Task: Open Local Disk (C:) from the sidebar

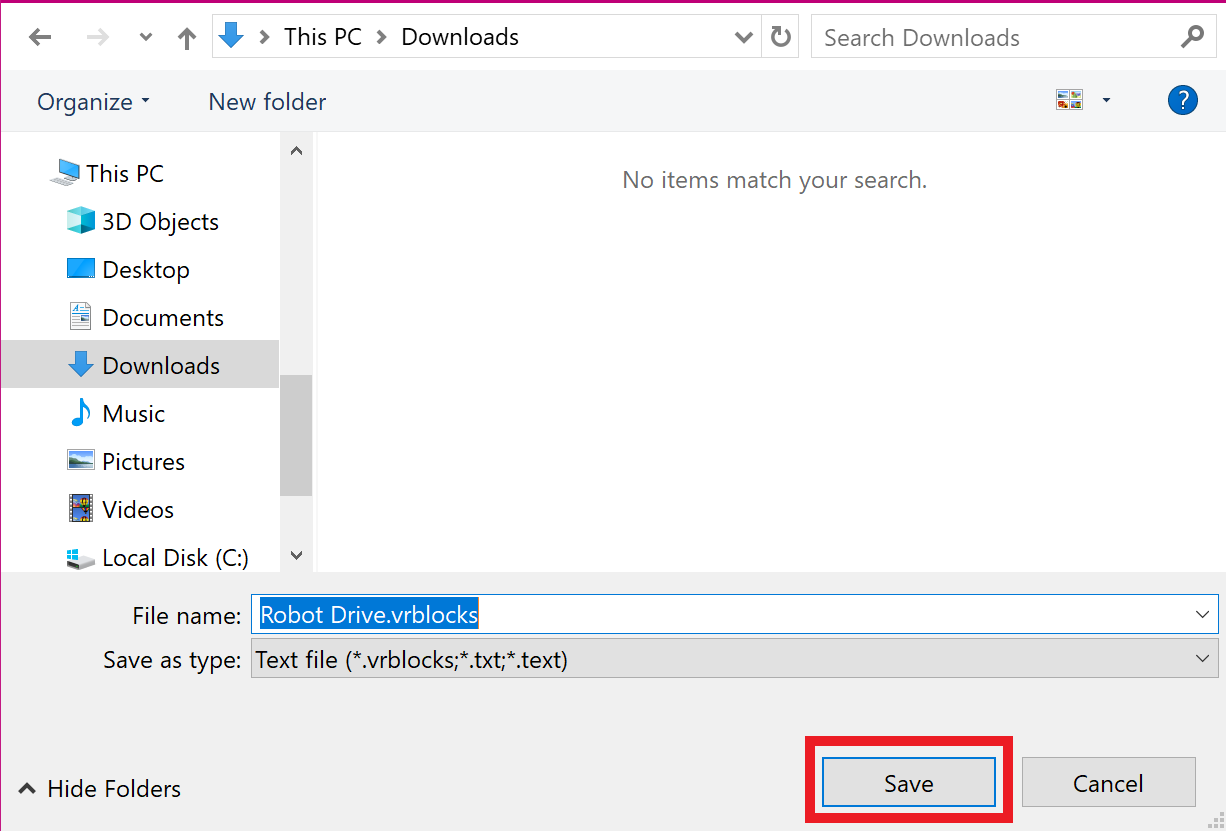Action: [175, 557]
